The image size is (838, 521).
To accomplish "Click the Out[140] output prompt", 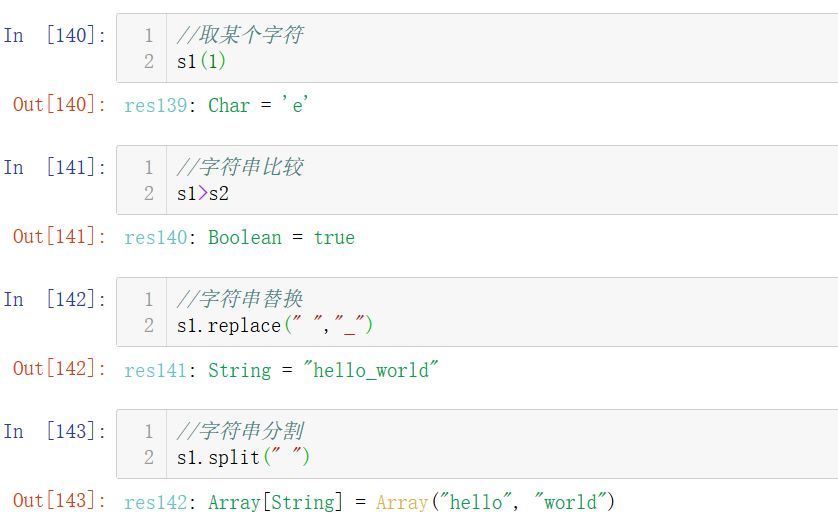I will click(58, 105).
